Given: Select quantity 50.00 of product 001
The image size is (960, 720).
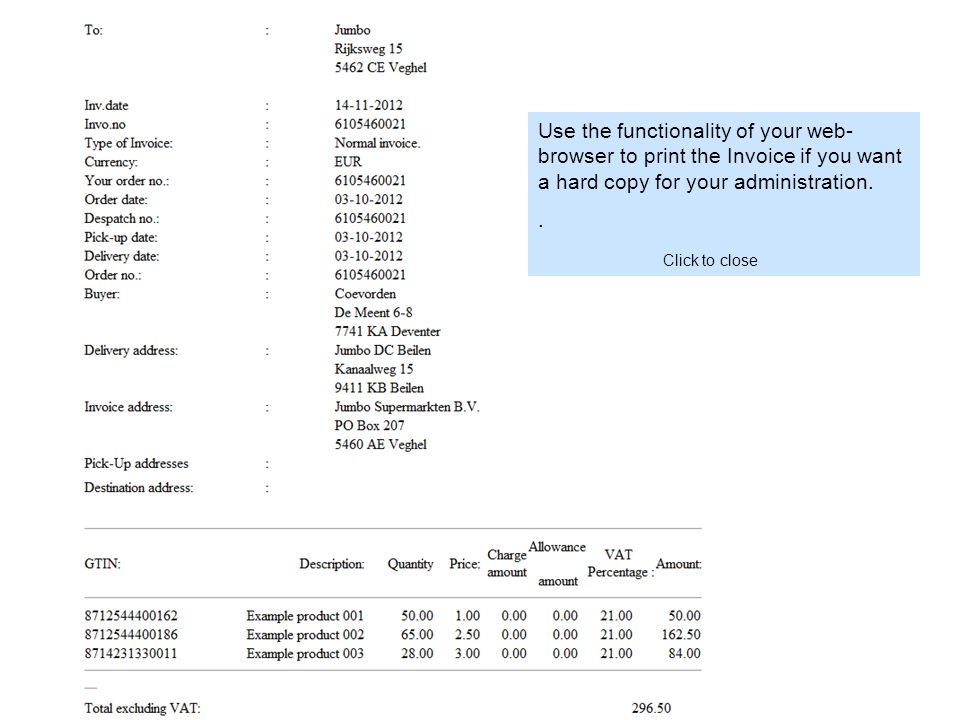Looking at the screenshot, I should 417,616.
